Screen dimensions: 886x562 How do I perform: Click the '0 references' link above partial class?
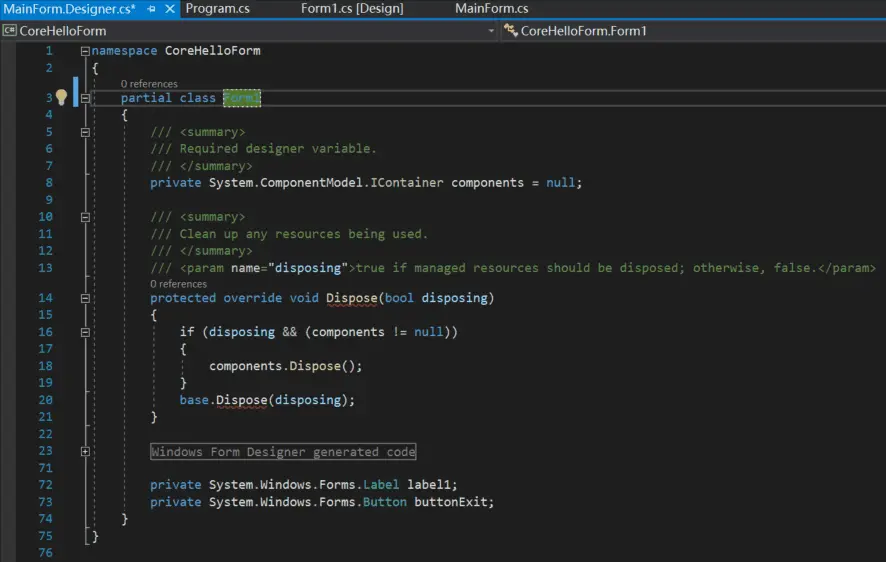(x=149, y=84)
